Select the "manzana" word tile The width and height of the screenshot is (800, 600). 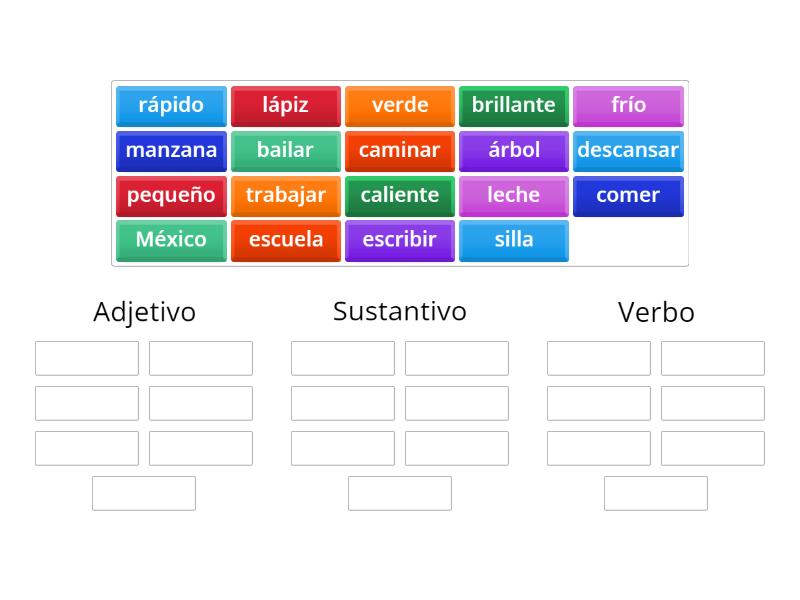(x=171, y=150)
